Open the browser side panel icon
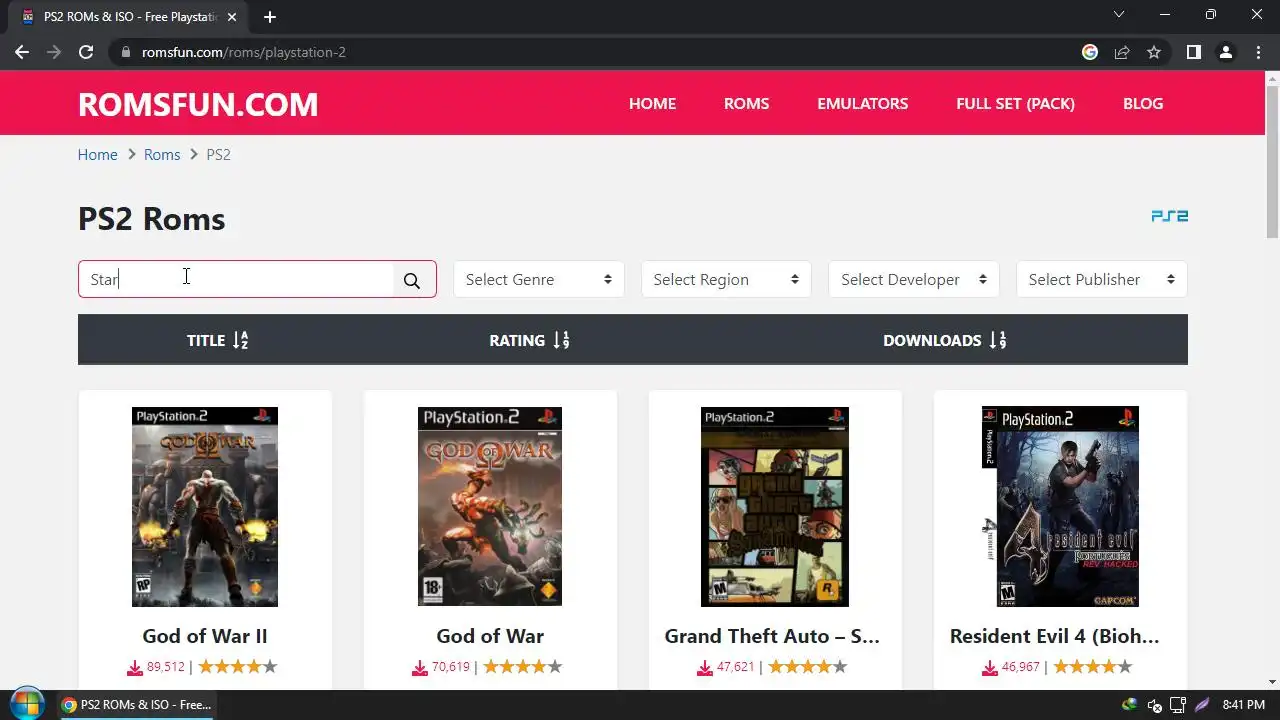 click(1193, 52)
